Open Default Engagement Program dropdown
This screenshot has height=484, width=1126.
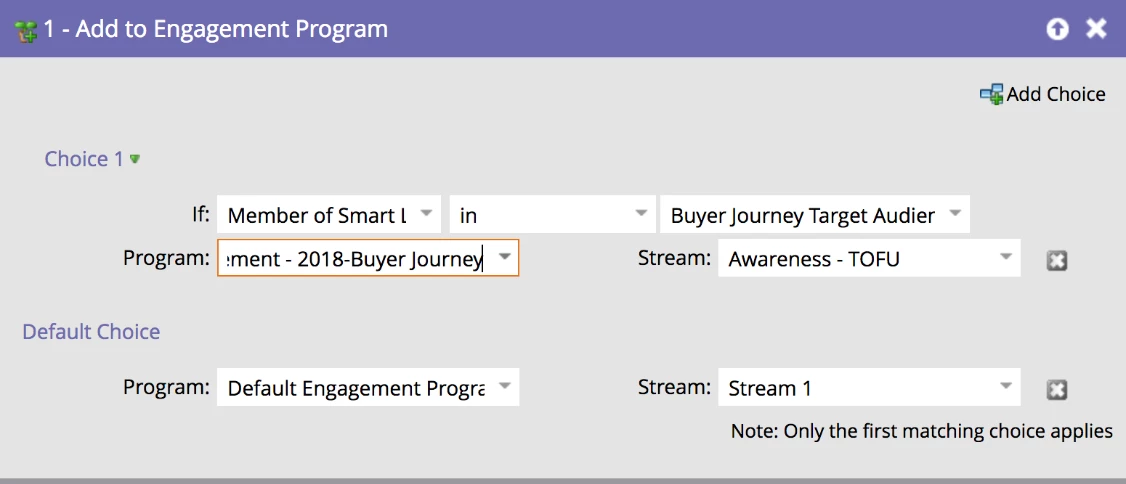(x=505, y=388)
